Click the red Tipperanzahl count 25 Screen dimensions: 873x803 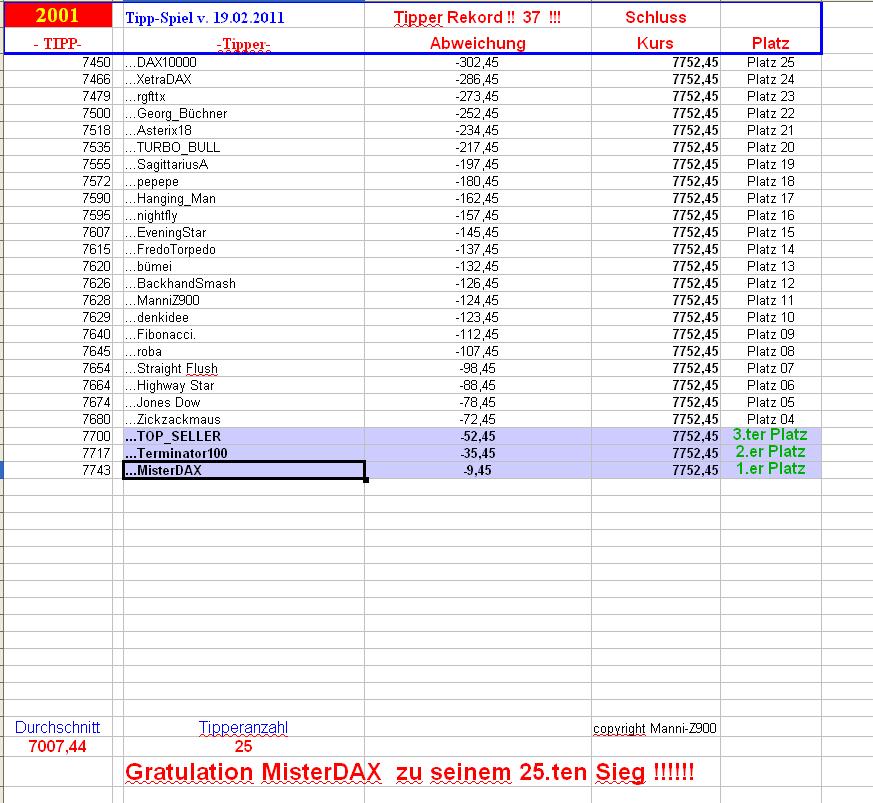pos(243,746)
